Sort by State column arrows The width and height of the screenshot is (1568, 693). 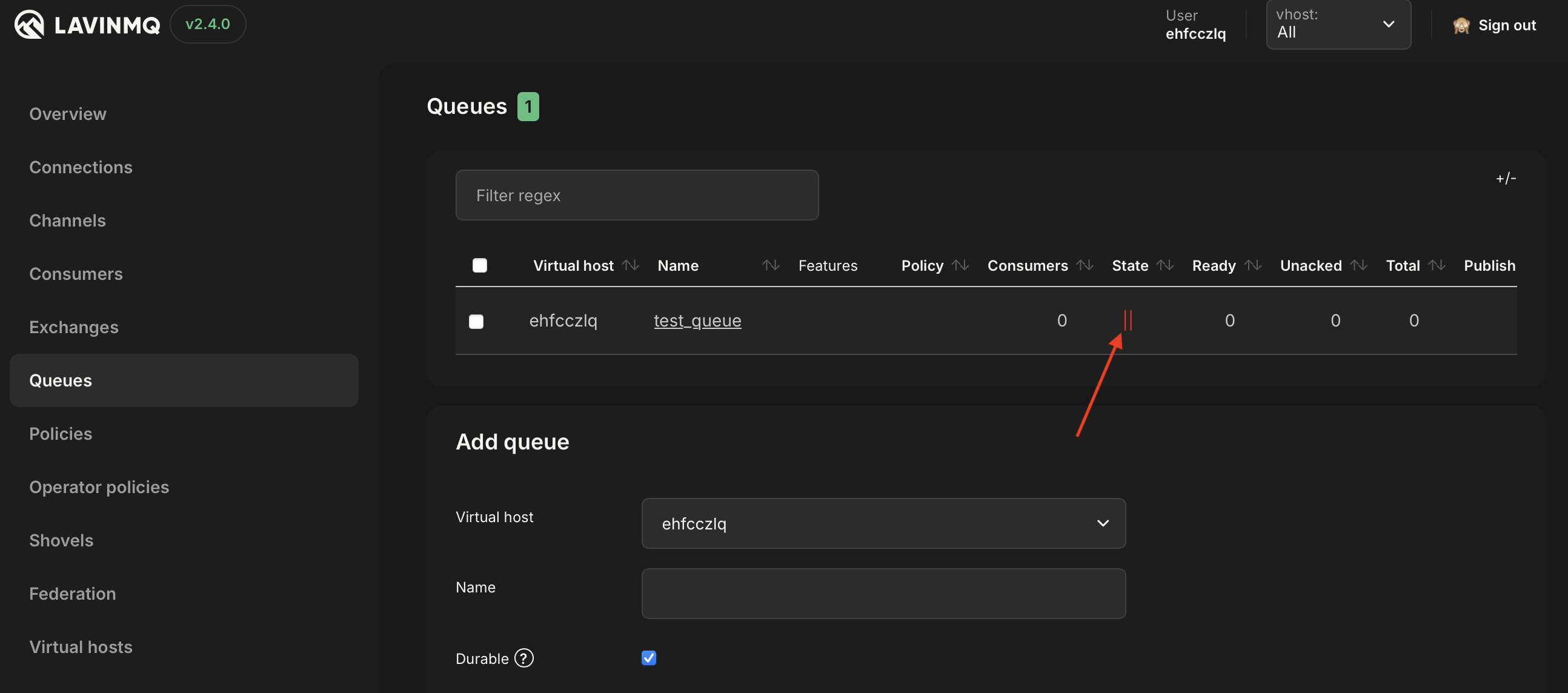point(1165,265)
